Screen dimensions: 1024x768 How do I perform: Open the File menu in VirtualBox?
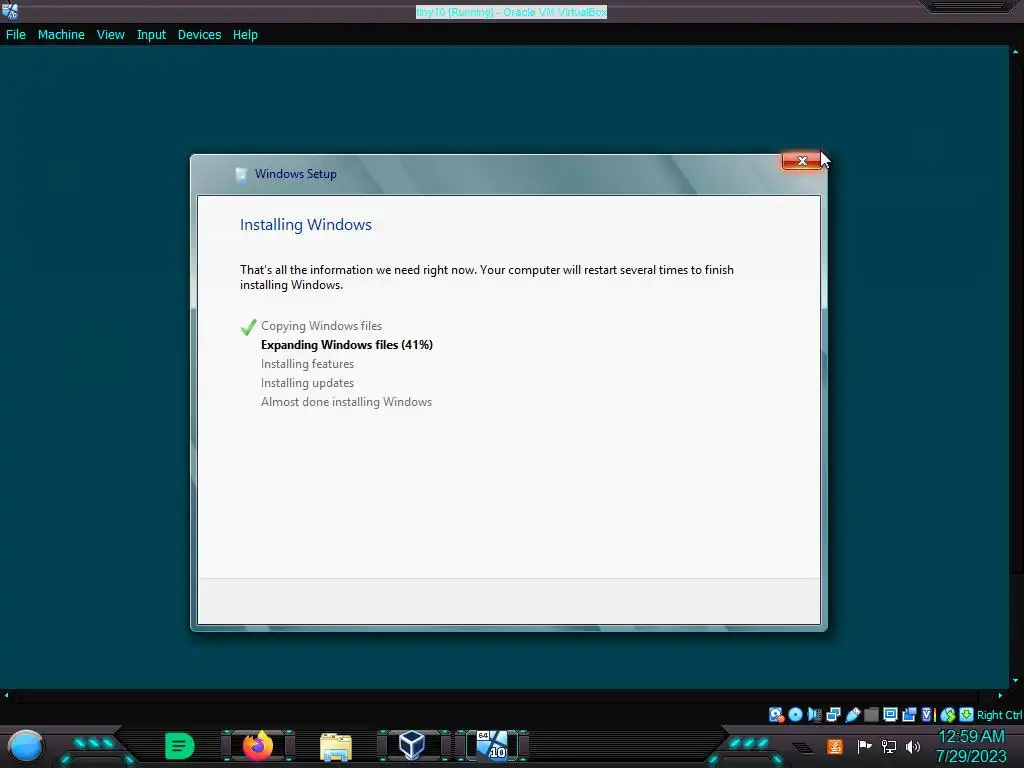click(16, 35)
